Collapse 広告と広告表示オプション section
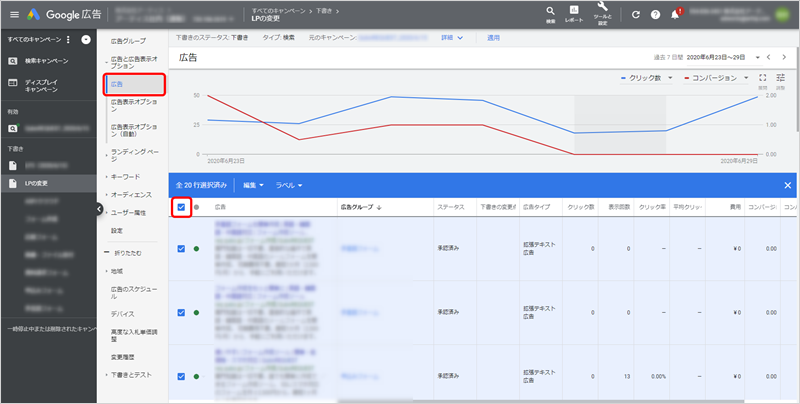Image resolution: width=800 pixels, height=404 pixels. tap(134, 63)
